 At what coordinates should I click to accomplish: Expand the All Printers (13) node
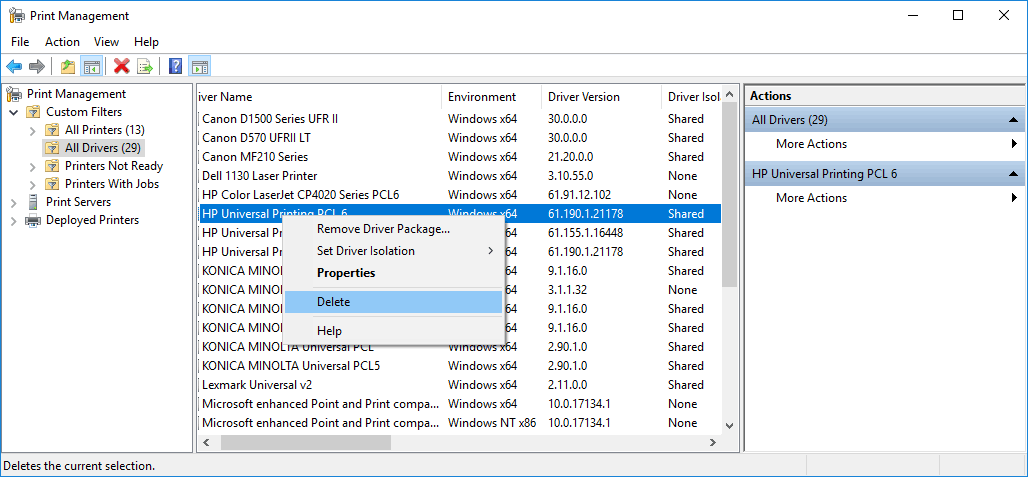(x=33, y=130)
